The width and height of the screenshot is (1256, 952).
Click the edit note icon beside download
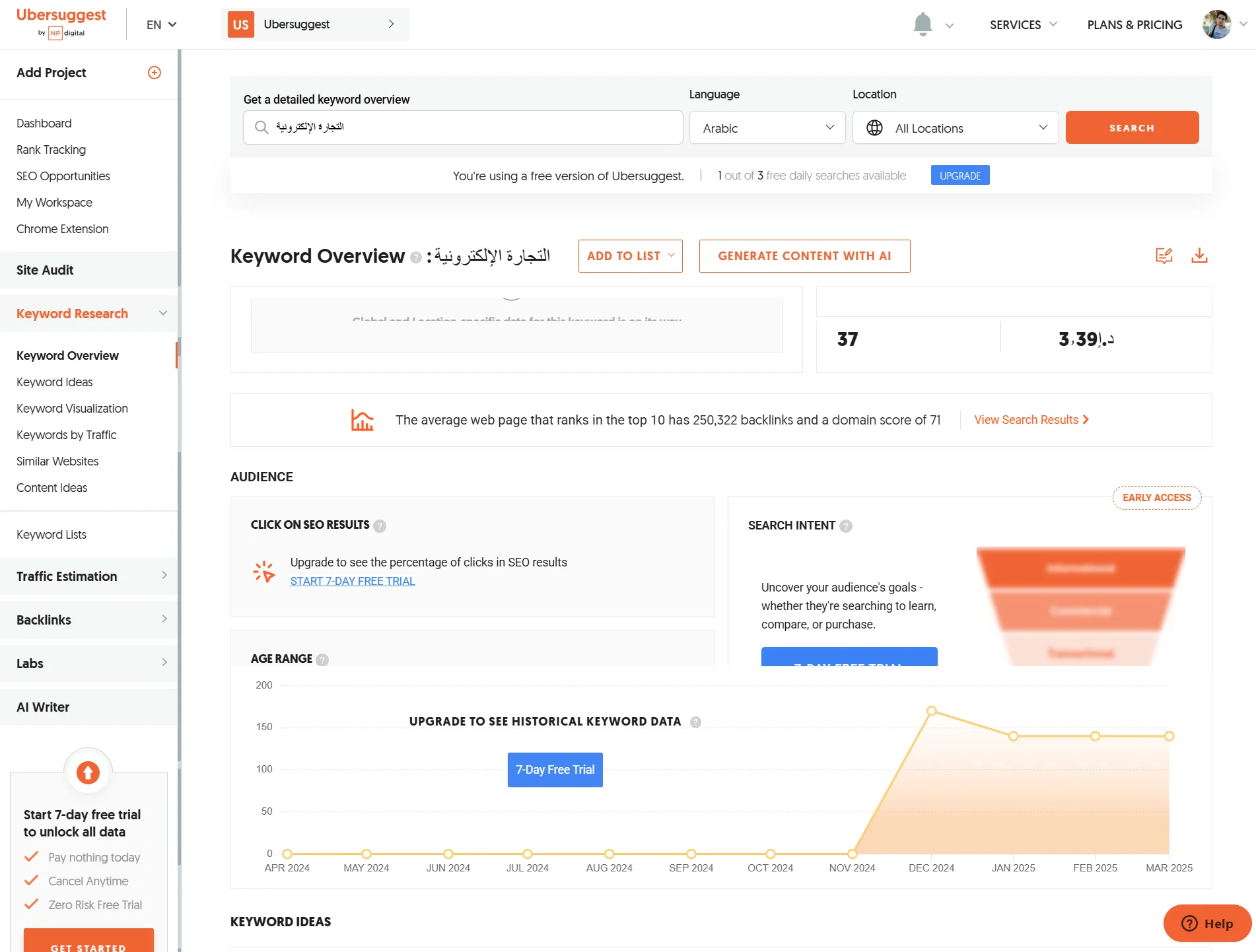coord(1164,255)
